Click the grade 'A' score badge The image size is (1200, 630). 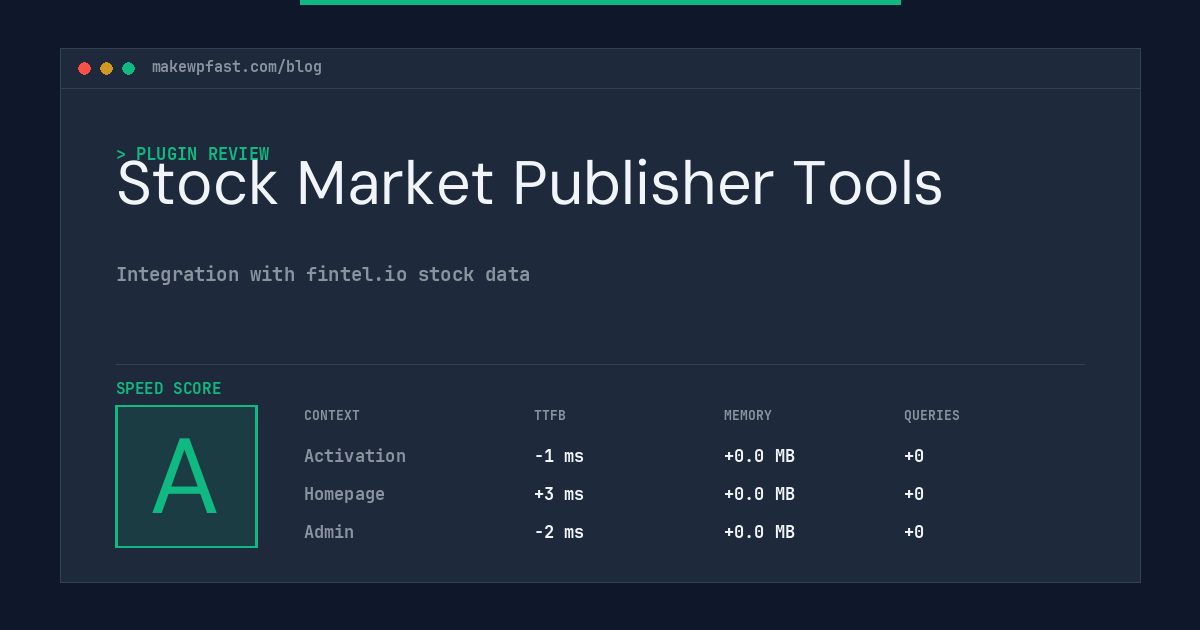pos(186,476)
